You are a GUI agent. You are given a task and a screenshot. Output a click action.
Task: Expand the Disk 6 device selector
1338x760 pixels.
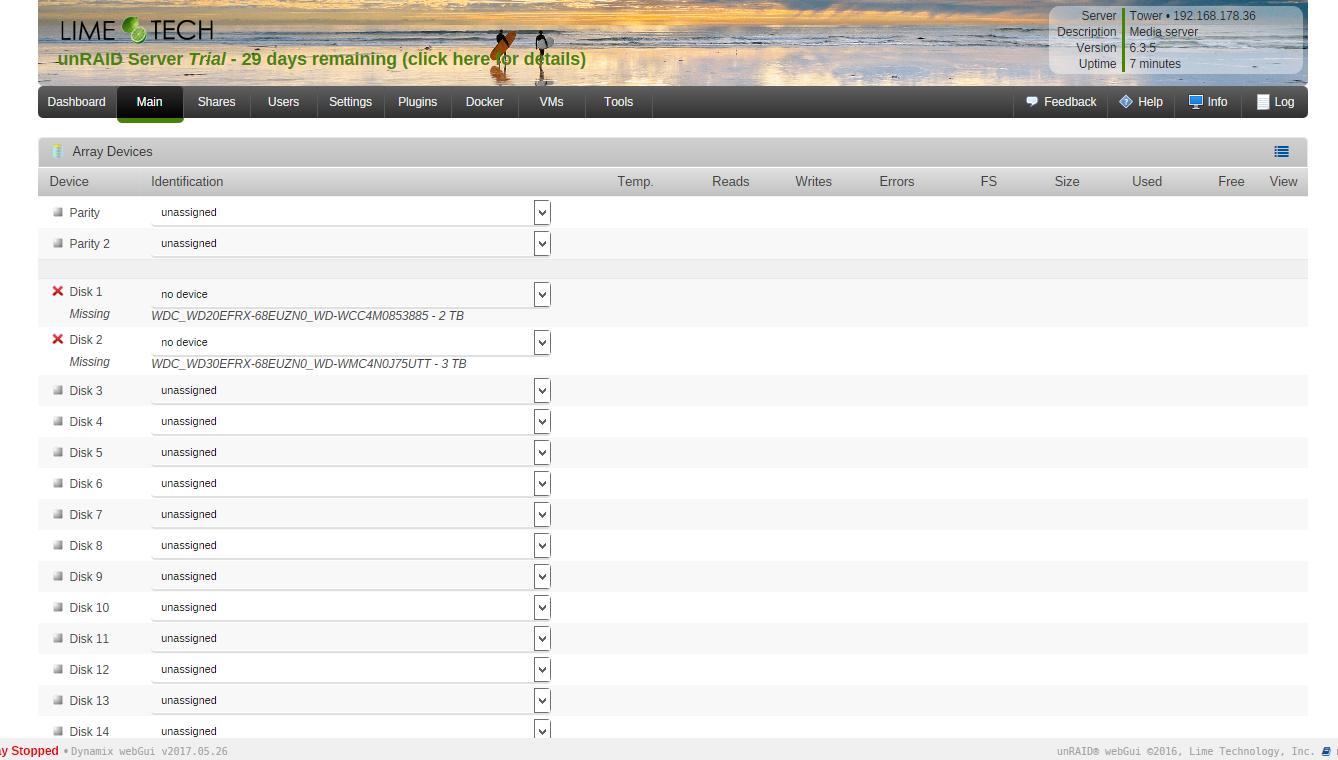[x=351, y=483]
